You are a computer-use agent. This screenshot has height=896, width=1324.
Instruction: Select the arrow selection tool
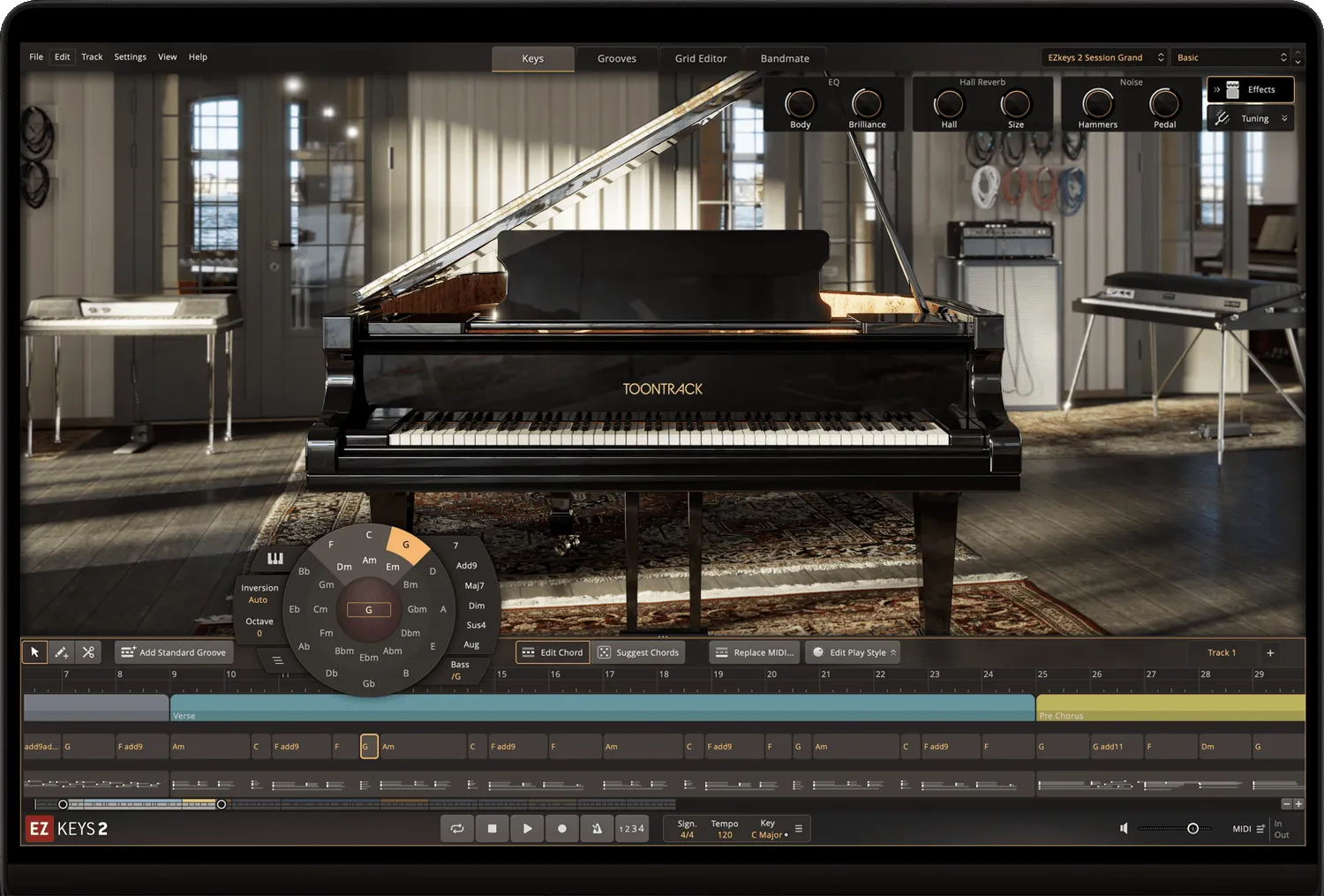click(x=34, y=652)
